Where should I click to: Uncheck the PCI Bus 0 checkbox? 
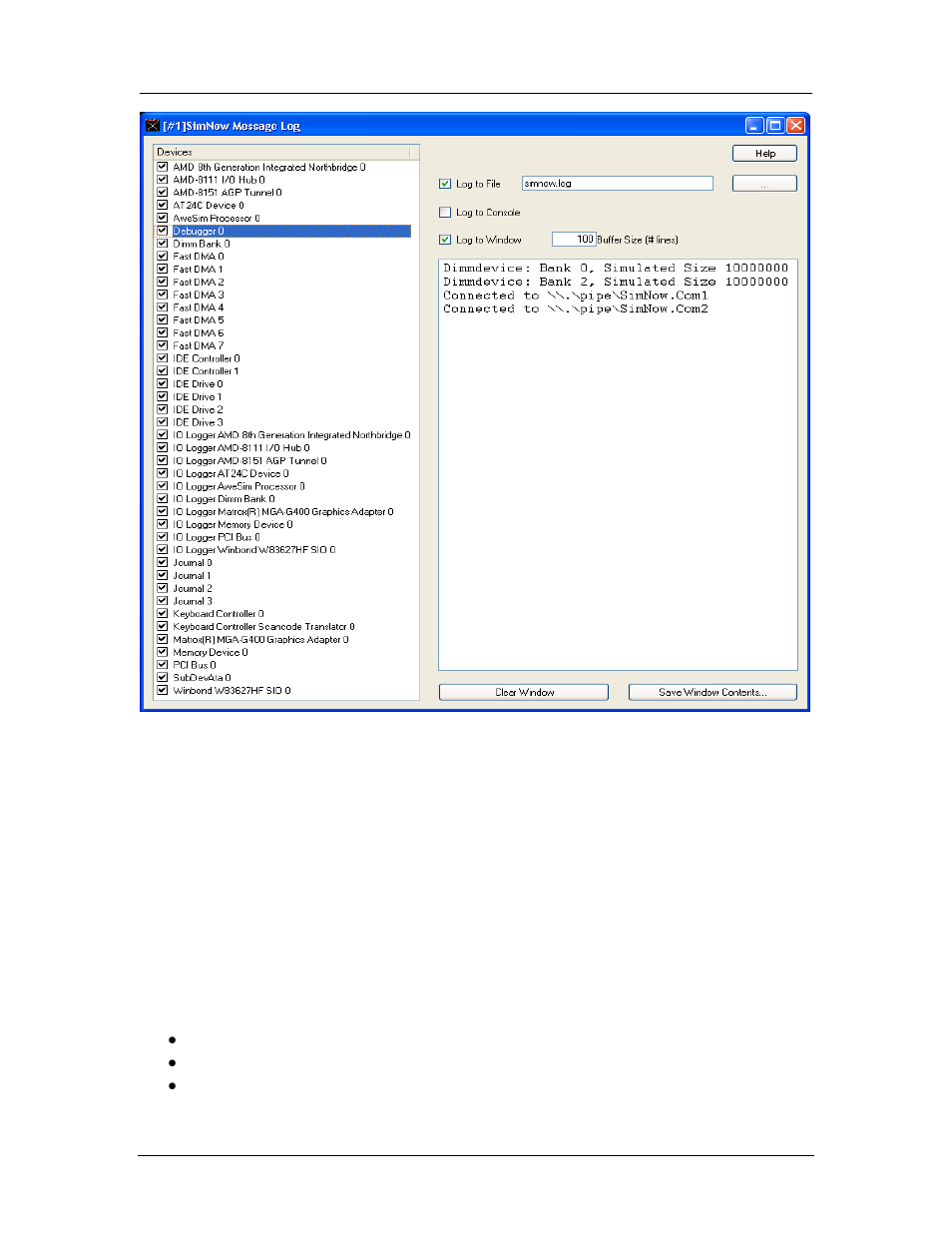[162, 665]
